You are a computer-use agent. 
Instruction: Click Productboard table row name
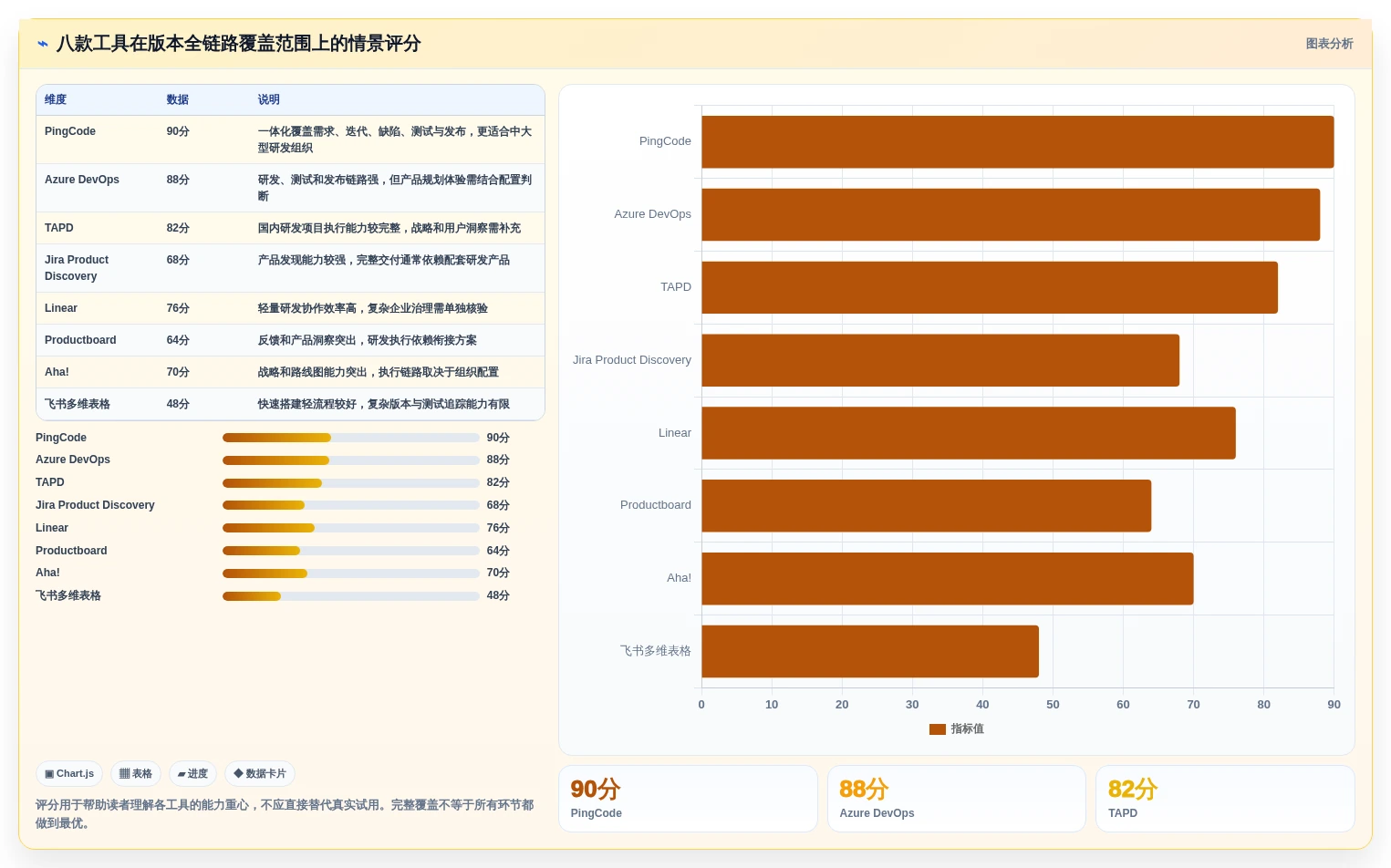80,340
